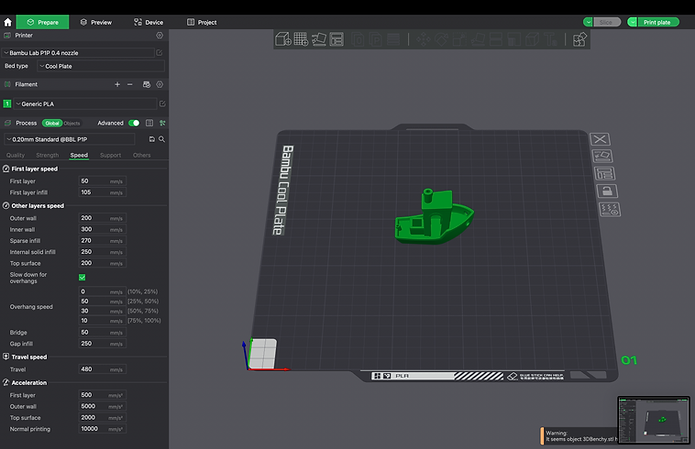Click the Arrange all objects icon

(337, 39)
